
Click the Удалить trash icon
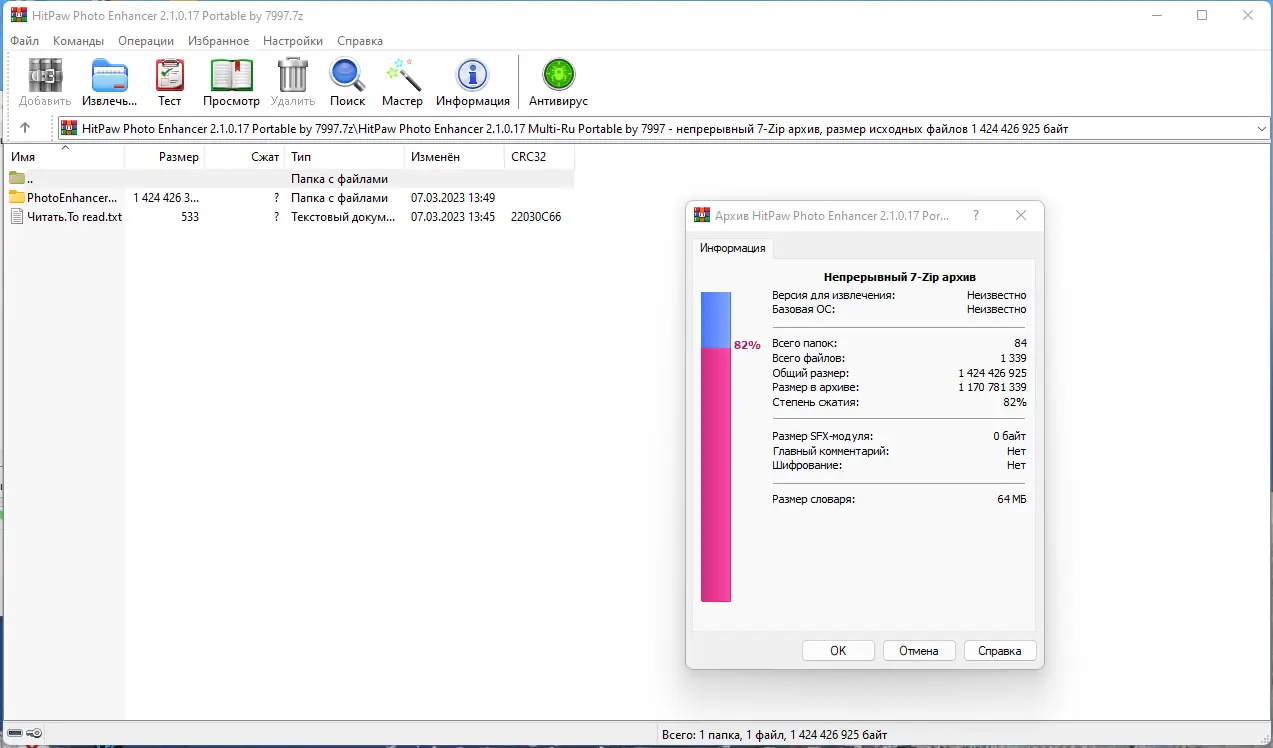pyautogui.click(x=293, y=76)
